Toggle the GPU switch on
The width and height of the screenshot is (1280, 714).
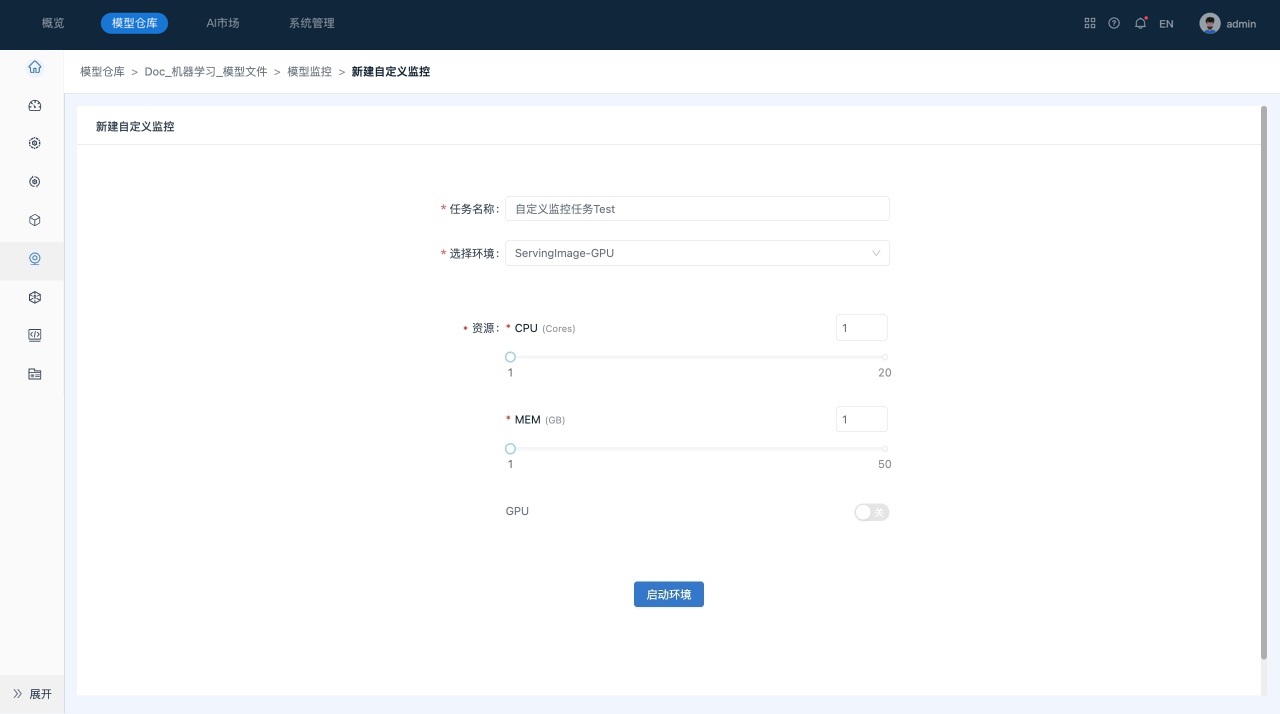(871, 512)
